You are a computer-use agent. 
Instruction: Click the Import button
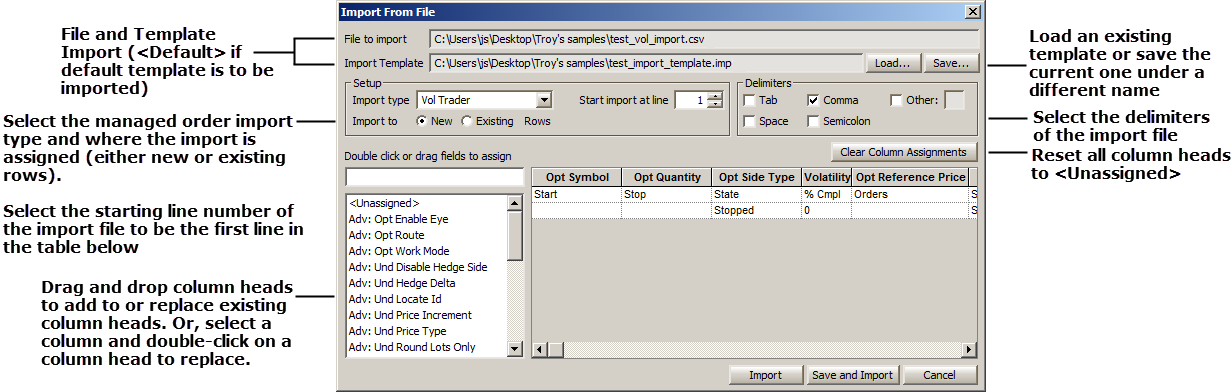[766, 375]
